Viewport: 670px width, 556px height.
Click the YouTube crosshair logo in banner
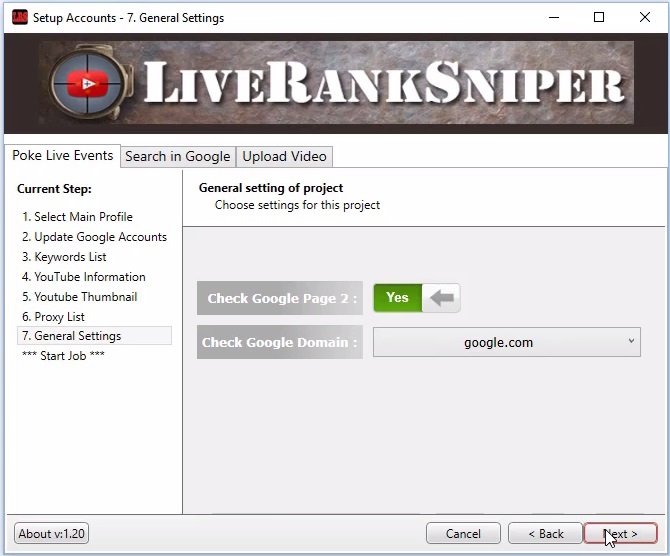(x=89, y=83)
